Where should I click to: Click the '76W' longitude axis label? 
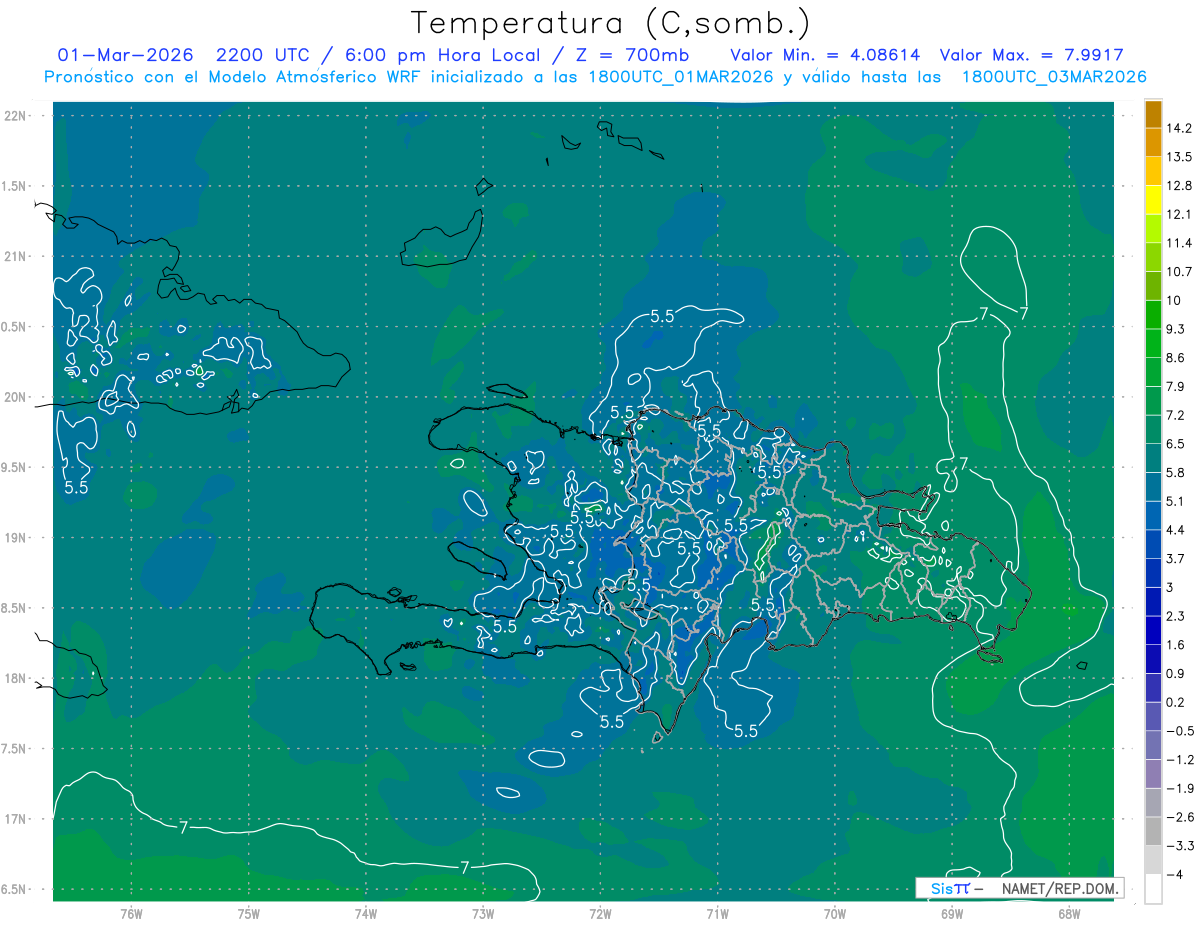click(x=131, y=914)
